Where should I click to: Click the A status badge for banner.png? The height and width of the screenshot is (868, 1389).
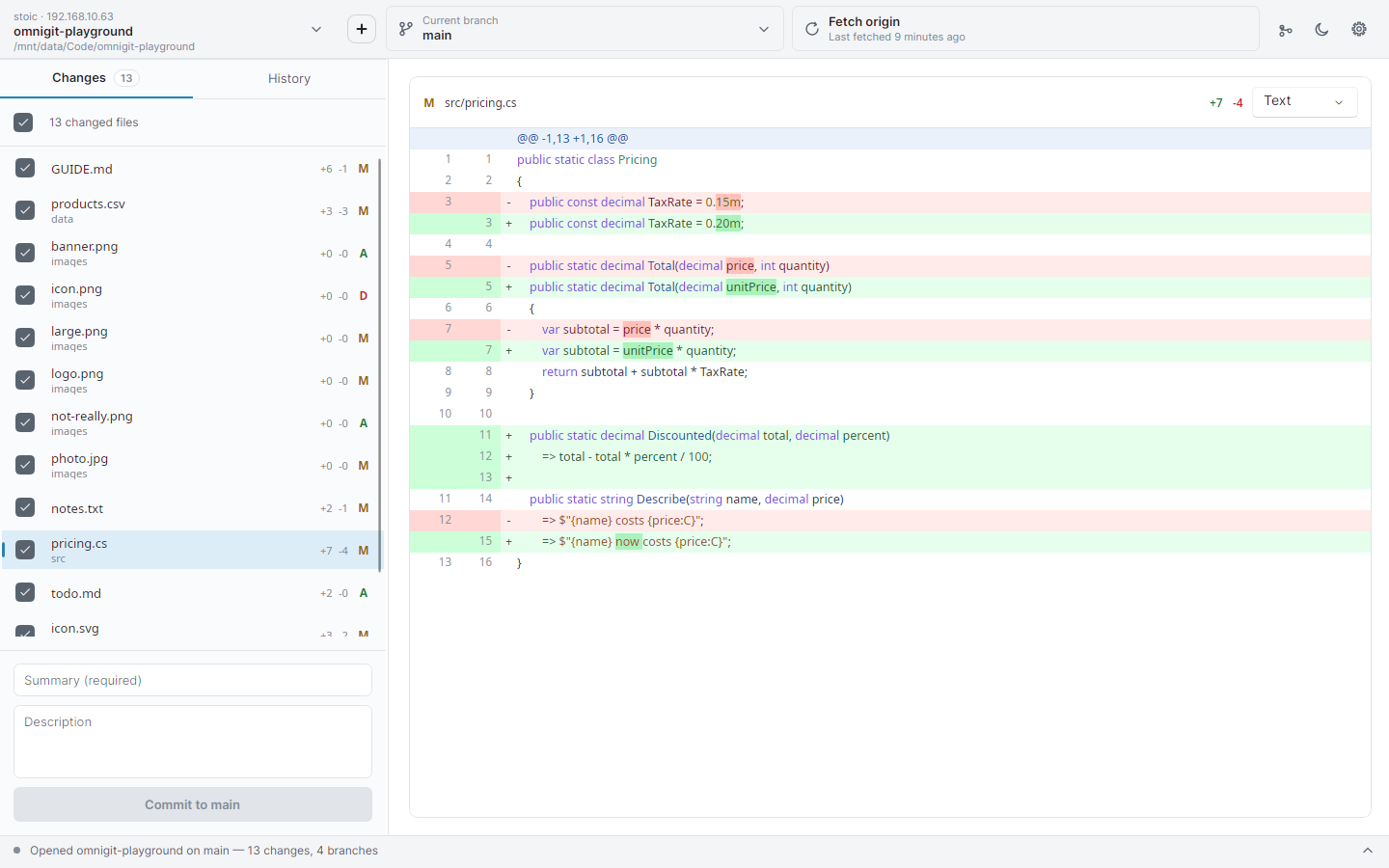pyautogui.click(x=364, y=254)
